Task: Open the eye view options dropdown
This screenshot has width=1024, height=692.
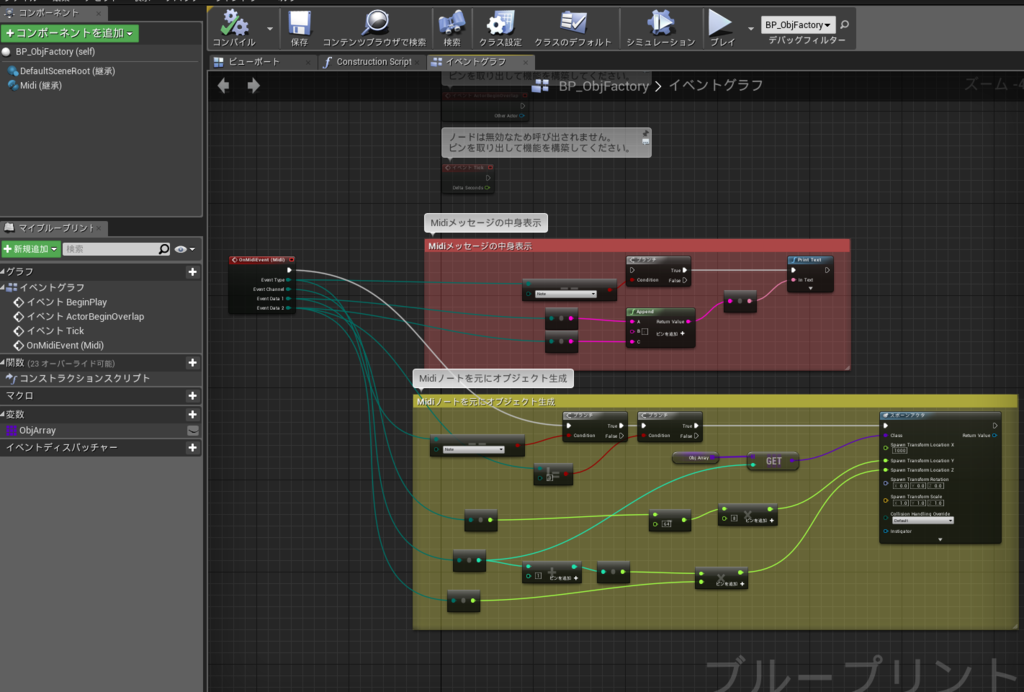Action: coord(185,249)
